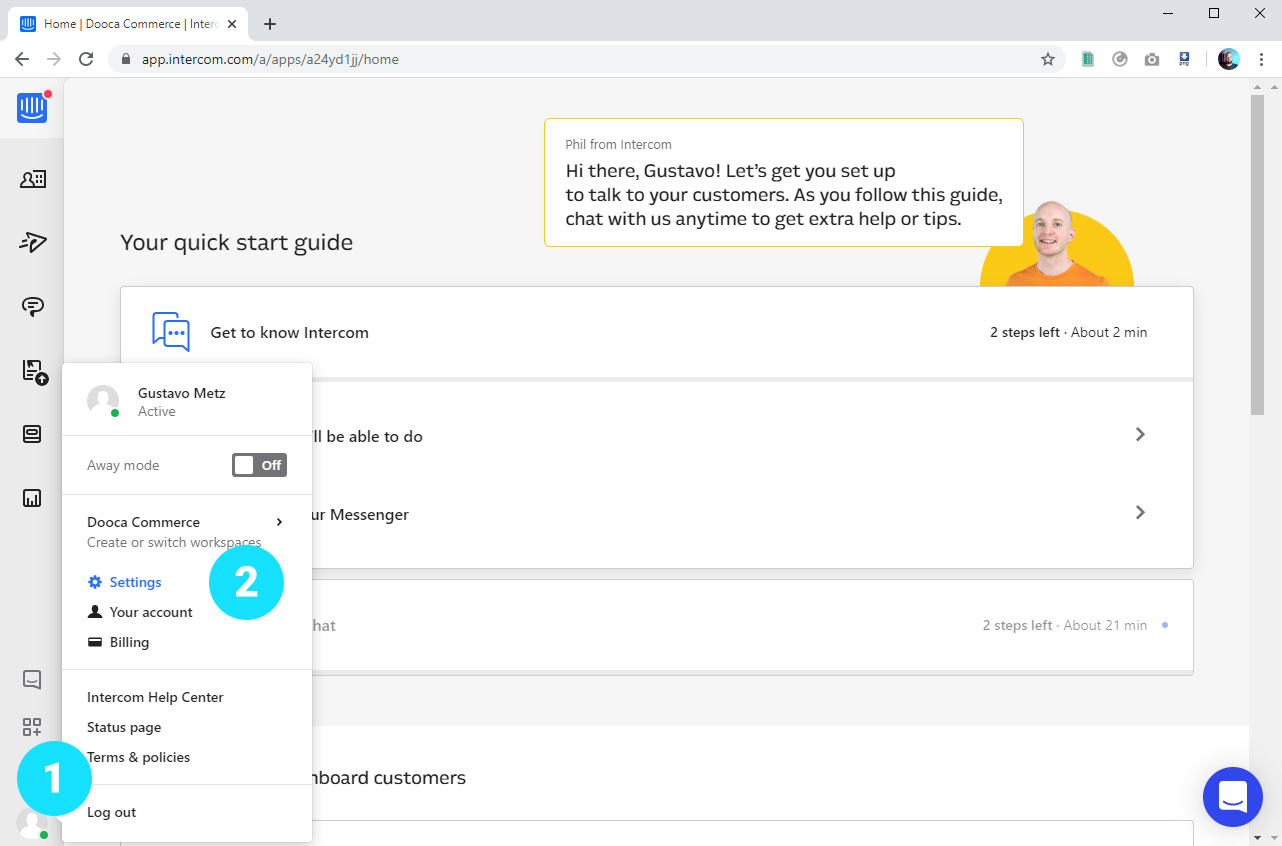The height and width of the screenshot is (846, 1282).
Task: Click Gustavo Metz profile header in menu
Action: point(187,401)
